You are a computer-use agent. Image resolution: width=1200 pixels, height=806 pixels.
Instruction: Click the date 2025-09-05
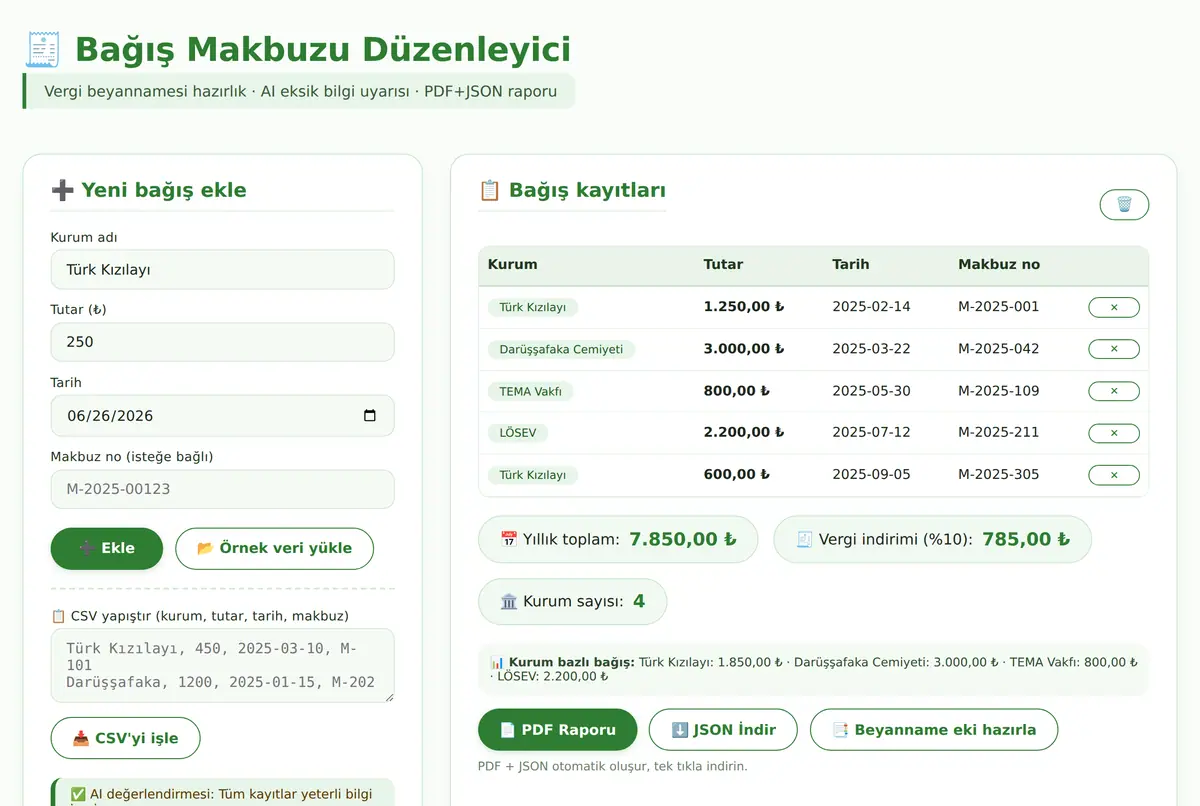(871, 475)
